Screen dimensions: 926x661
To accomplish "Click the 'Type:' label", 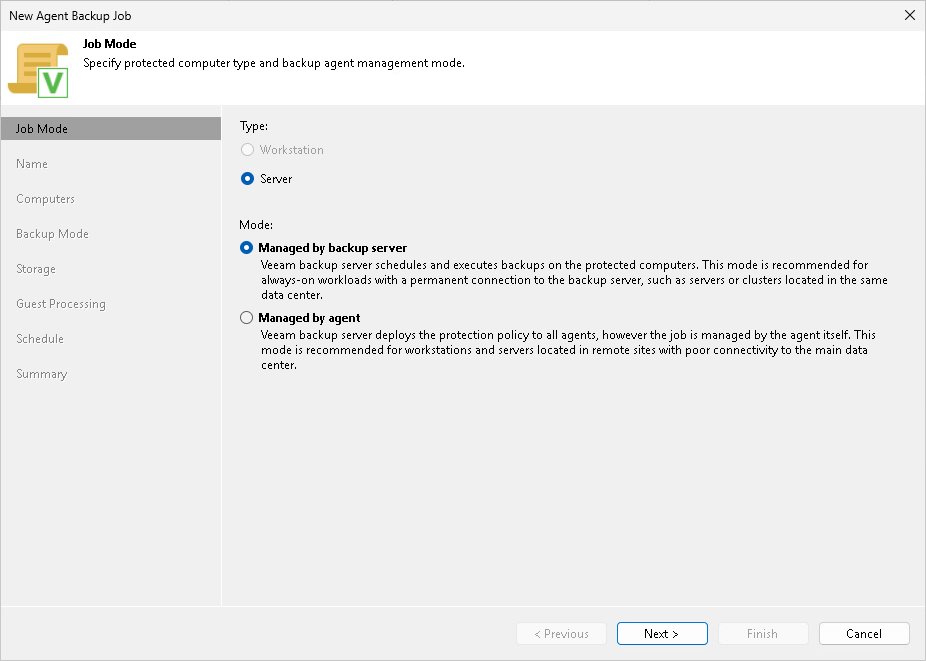I will [254, 126].
